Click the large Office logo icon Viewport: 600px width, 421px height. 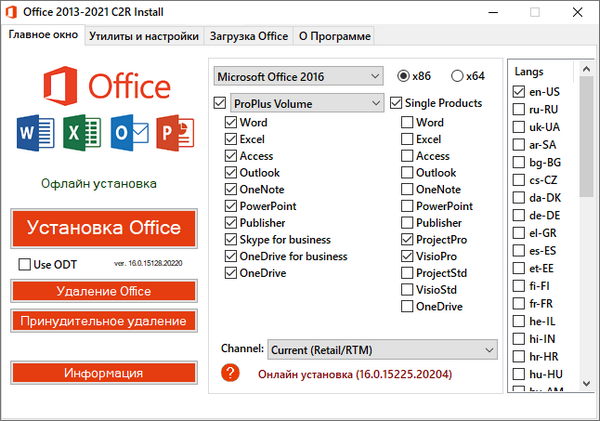[62, 86]
